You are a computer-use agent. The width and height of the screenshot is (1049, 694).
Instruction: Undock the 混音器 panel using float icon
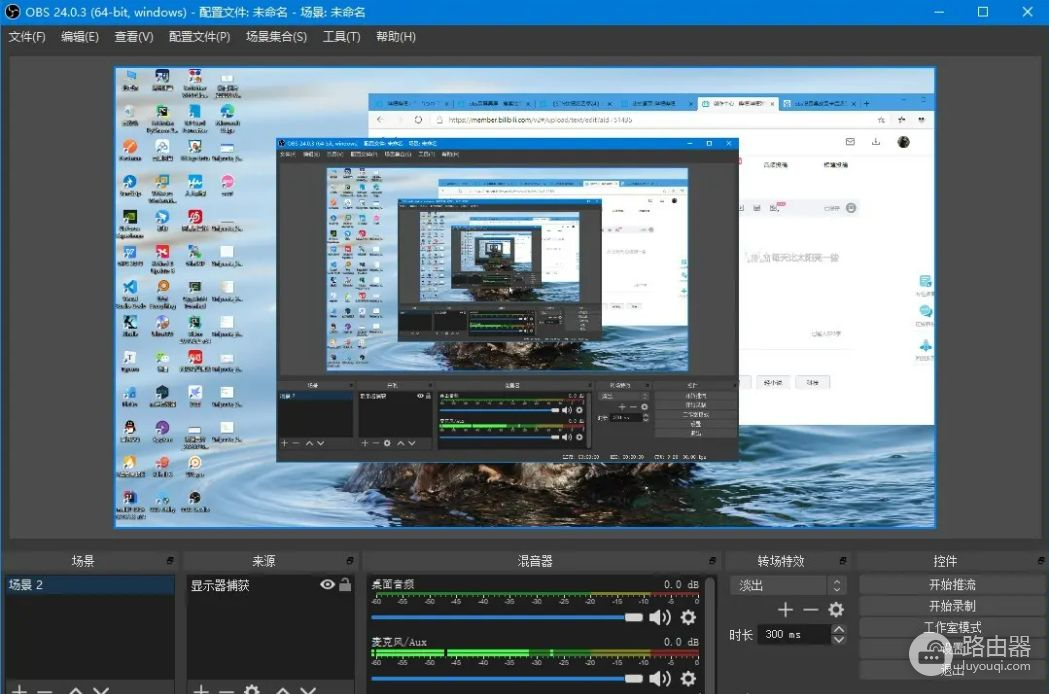[709, 561]
